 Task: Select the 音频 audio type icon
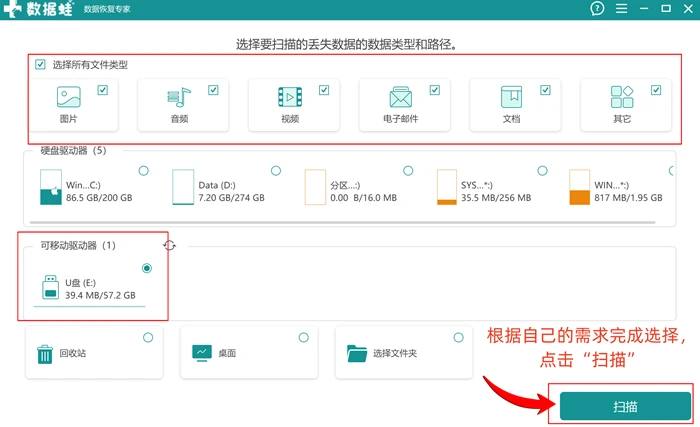click(x=179, y=97)
